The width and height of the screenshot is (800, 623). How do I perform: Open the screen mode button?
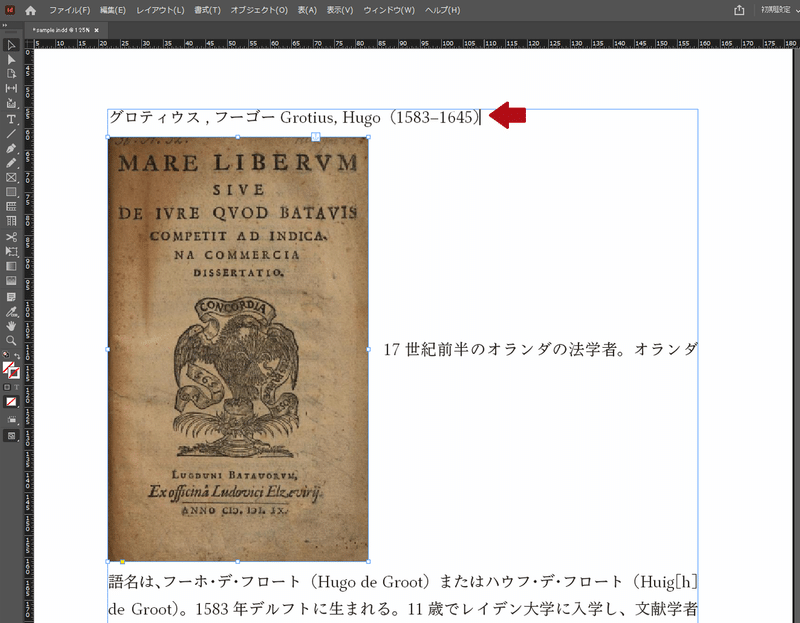click(x=11, y=436)
